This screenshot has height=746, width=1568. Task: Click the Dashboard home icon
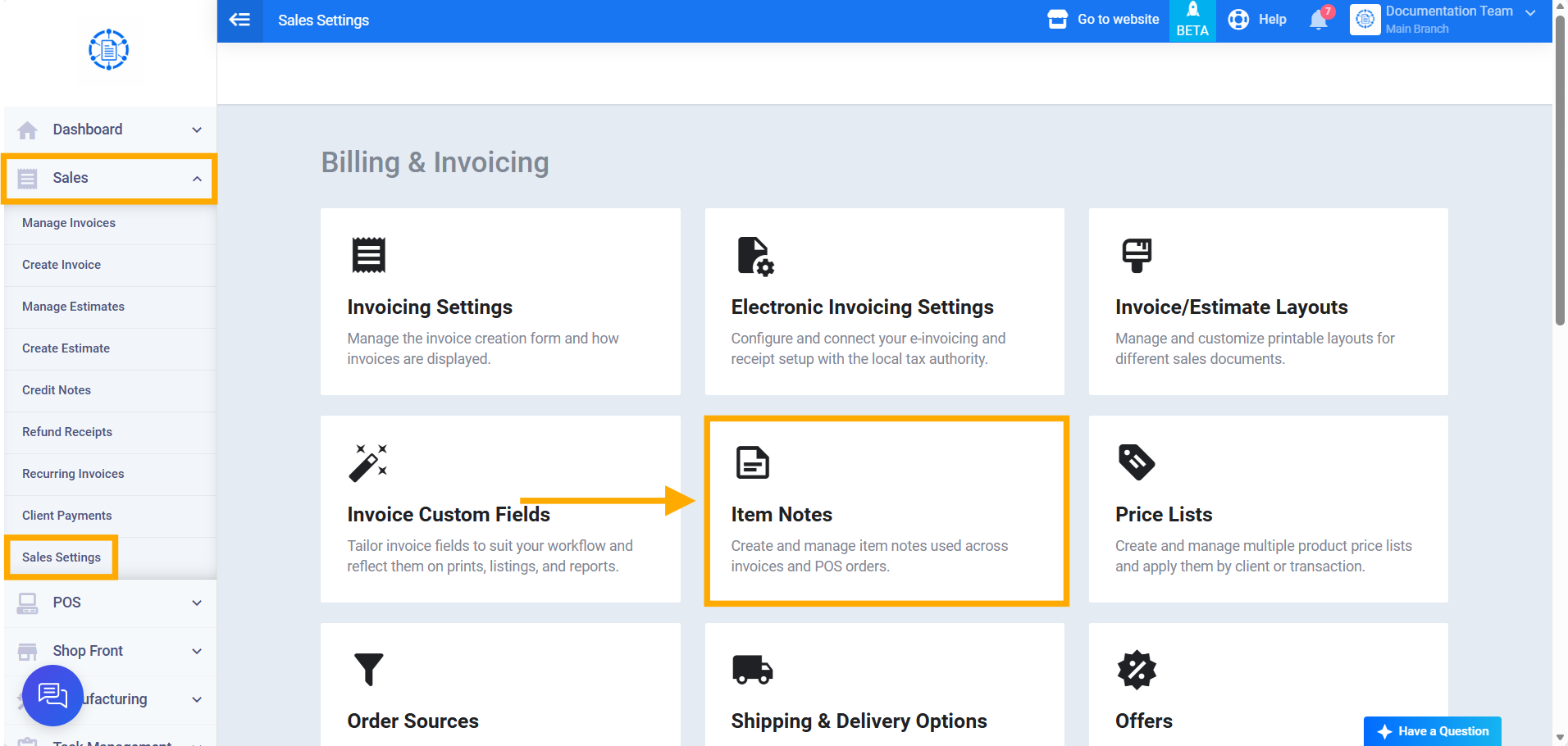(x=27, y=130)
